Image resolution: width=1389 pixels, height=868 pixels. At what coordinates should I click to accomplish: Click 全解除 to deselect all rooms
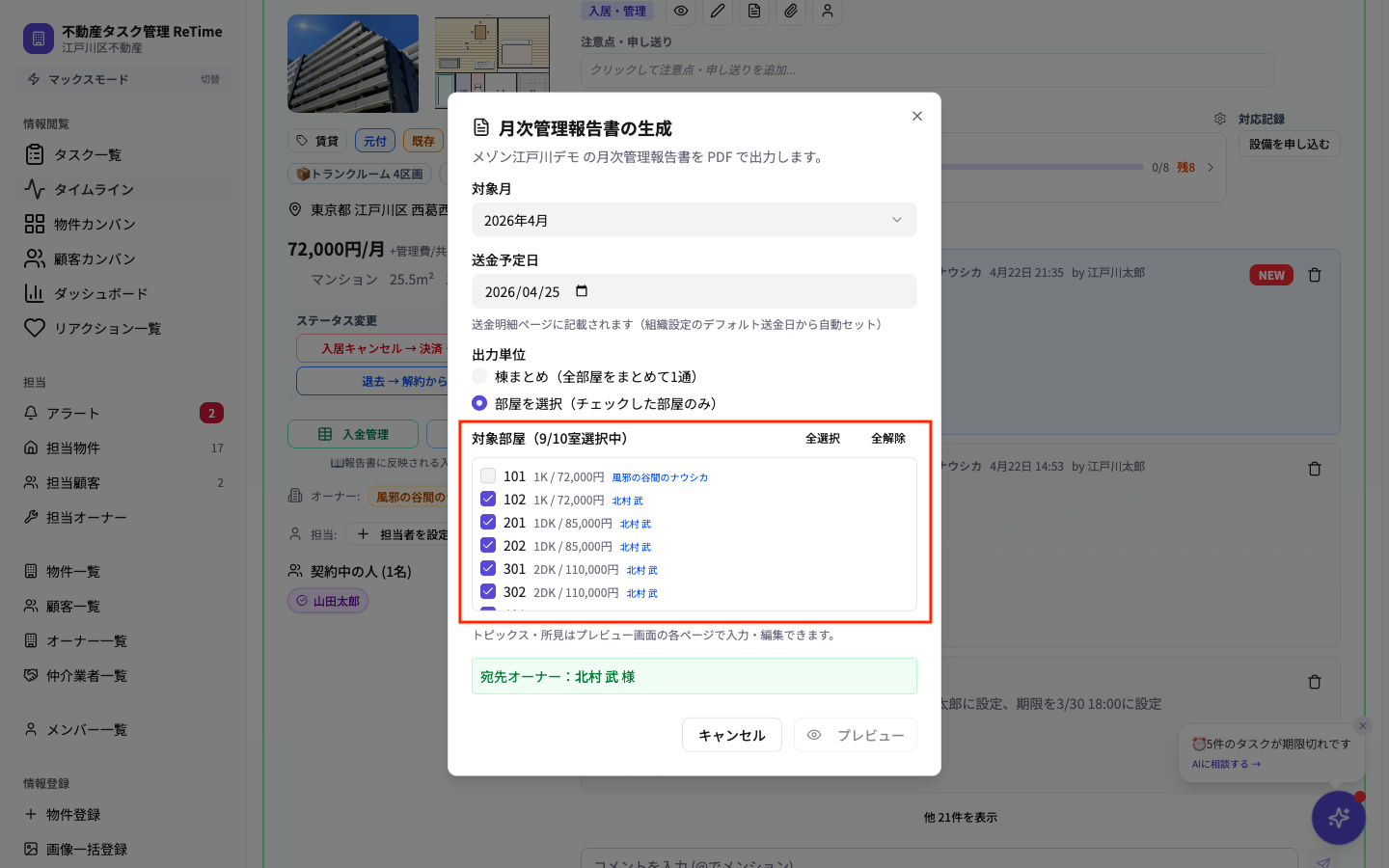(x=888, y=438)
